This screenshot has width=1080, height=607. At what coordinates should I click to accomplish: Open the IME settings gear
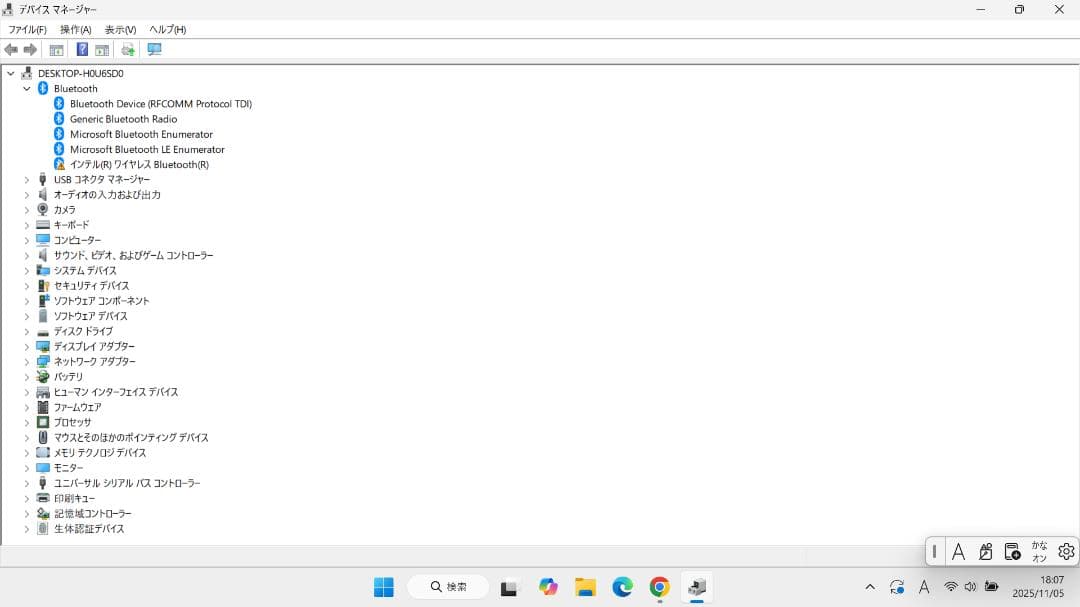pos(1066,551)
